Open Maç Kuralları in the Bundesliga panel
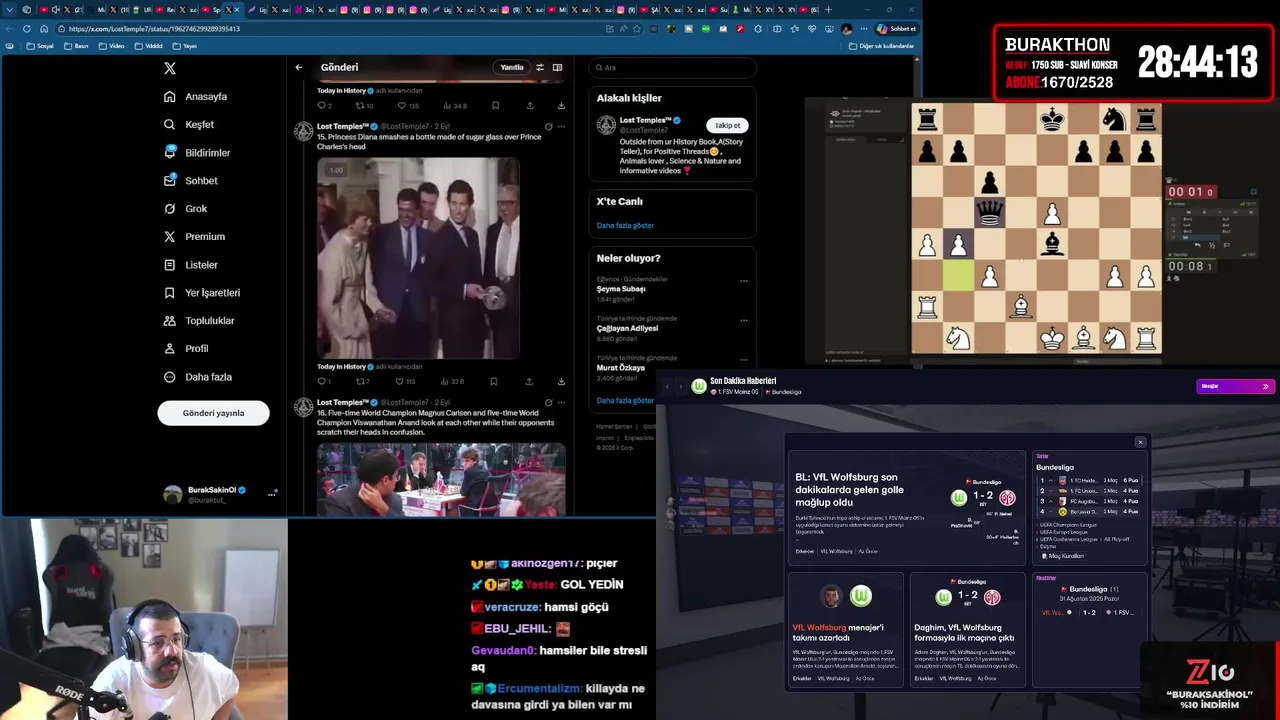This screenshot has width=1280, height=720. coord(1063,556)
